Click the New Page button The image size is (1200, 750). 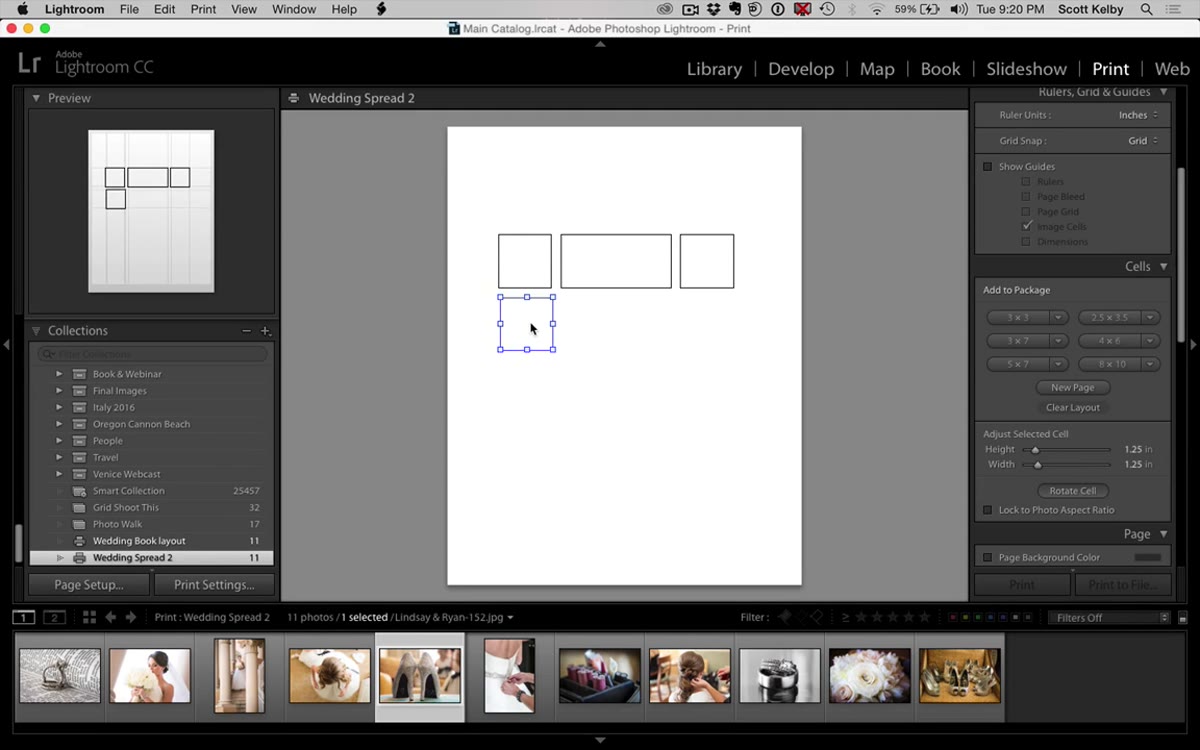pyautogui.click(x=1072, y=387)
